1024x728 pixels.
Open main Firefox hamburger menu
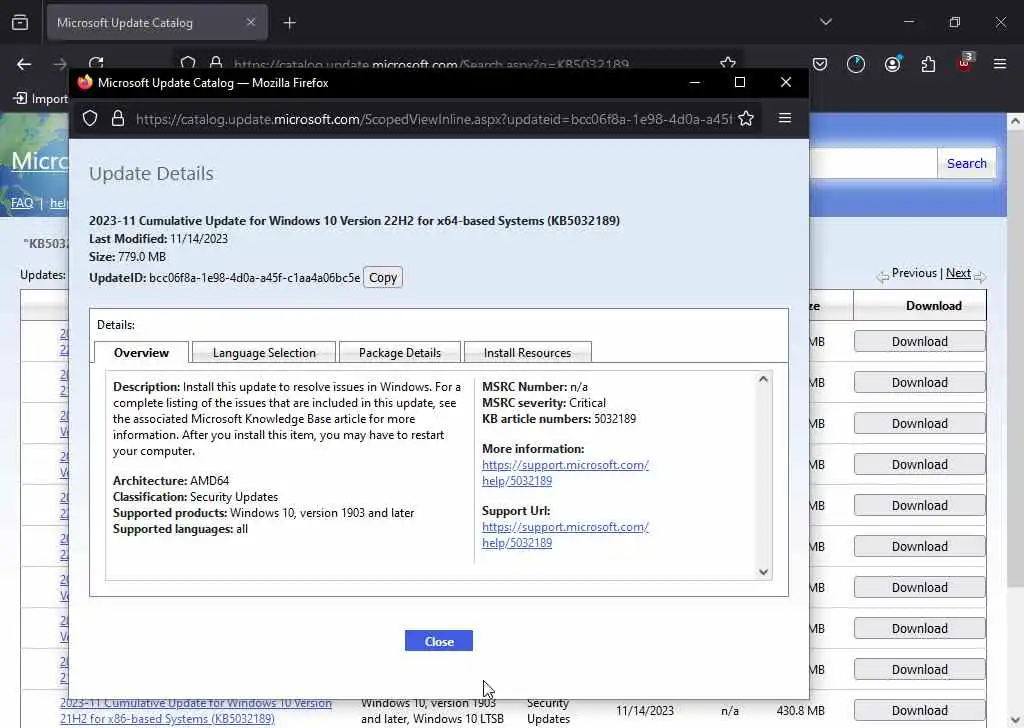coord(999,64)
